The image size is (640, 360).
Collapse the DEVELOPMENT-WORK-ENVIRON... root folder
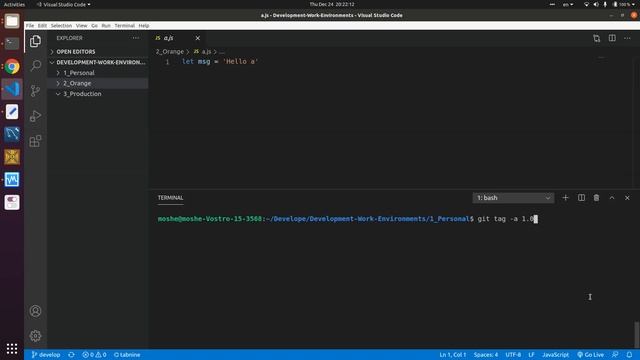(98, 62)
